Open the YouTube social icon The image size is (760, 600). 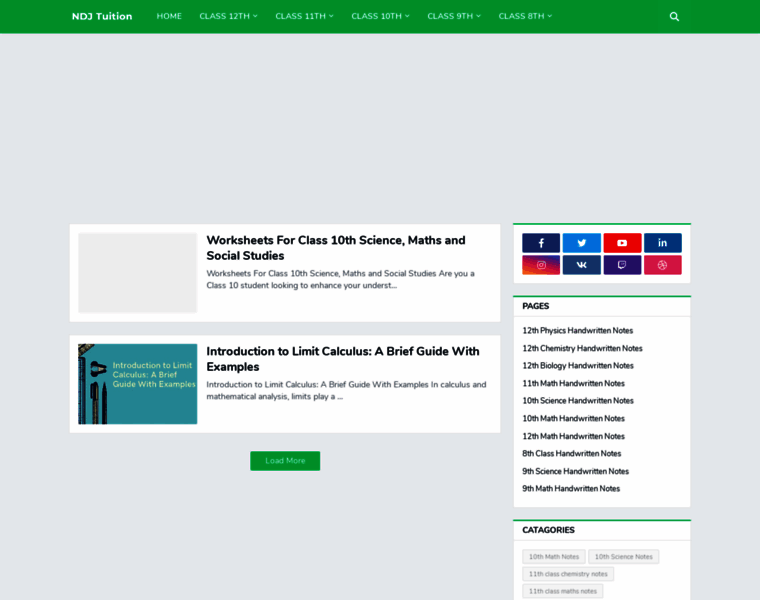[x=622, y=243]
